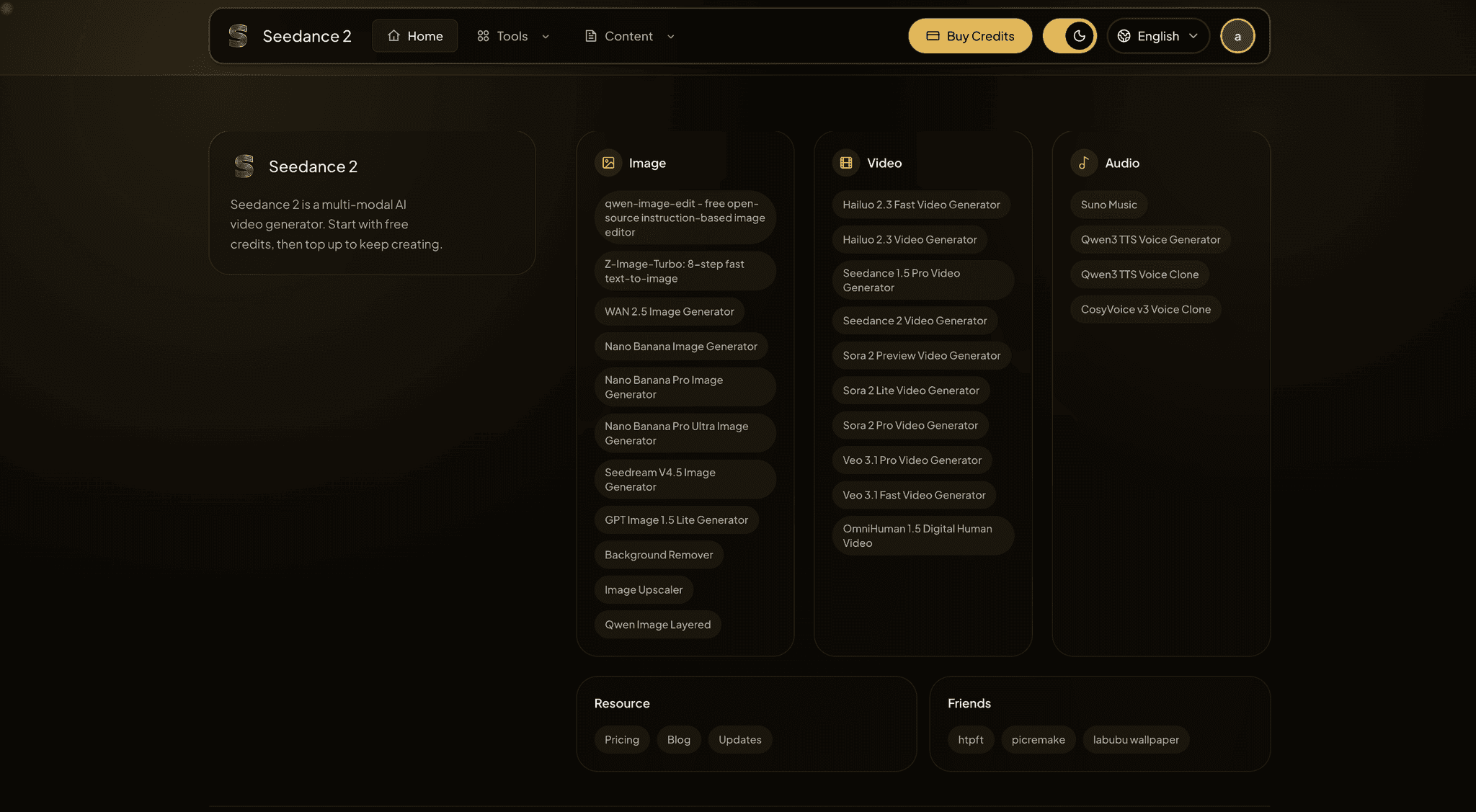Open Hailuo 2.3 Fast Video Generator

point(922,205)
